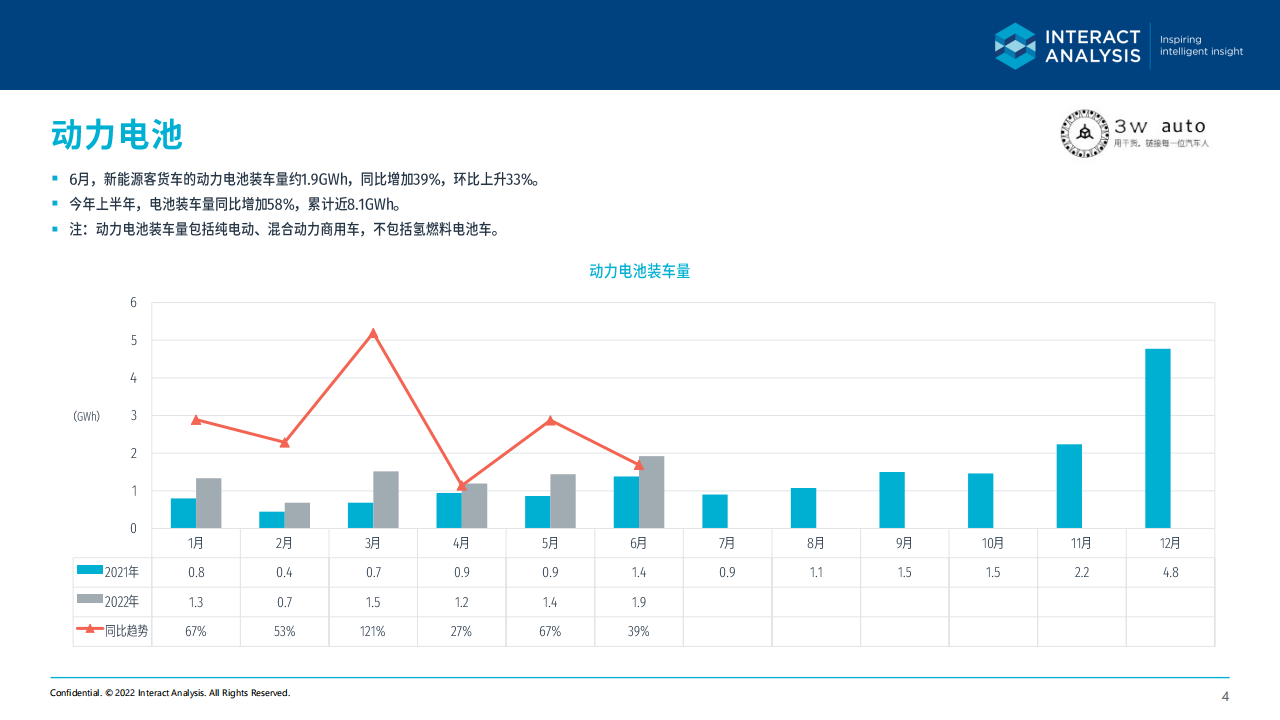
Task: Click the 27% value under 4月
Action: pos(462,631)
